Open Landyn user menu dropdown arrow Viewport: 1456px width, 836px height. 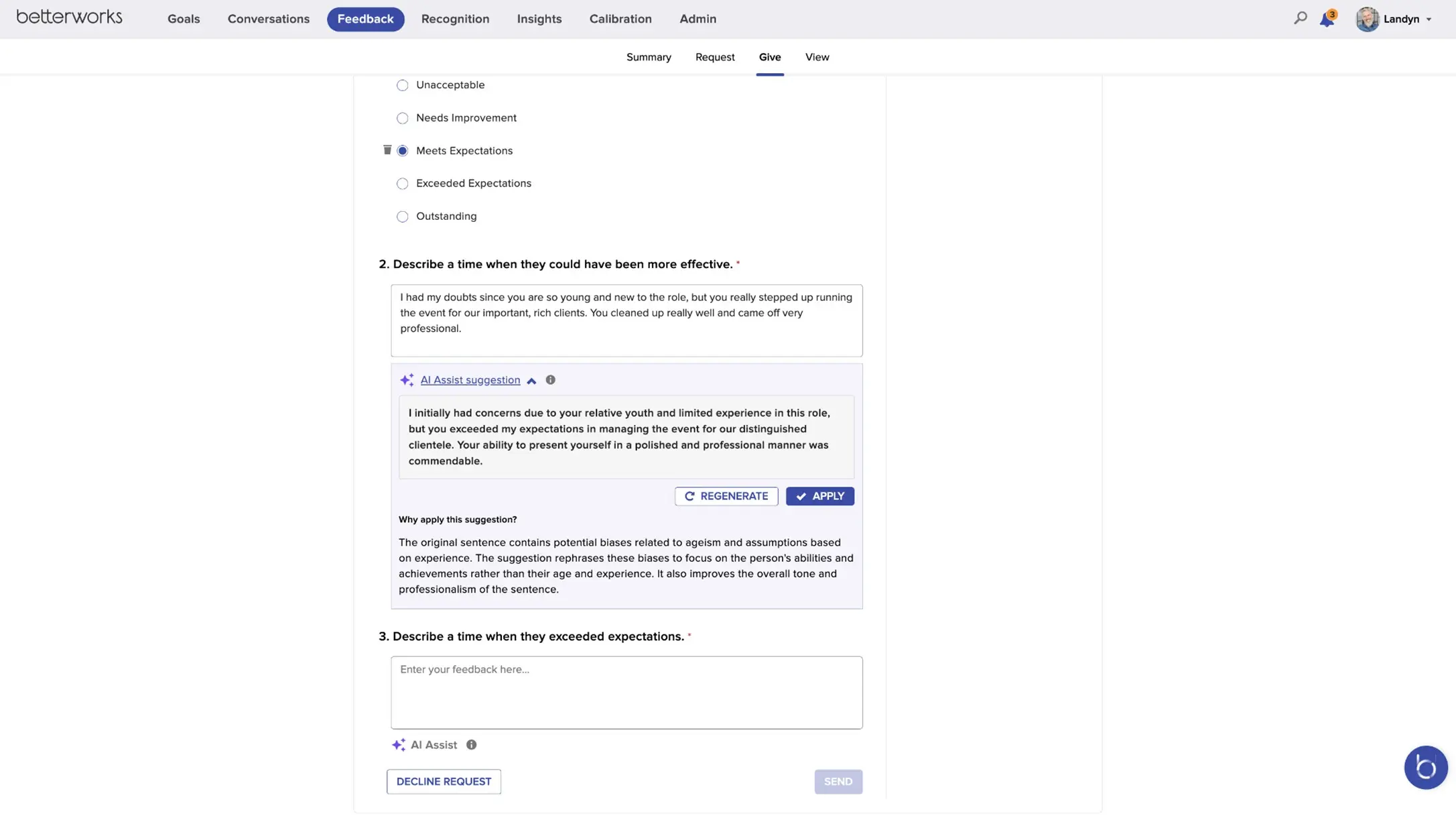coord(1429,19)
